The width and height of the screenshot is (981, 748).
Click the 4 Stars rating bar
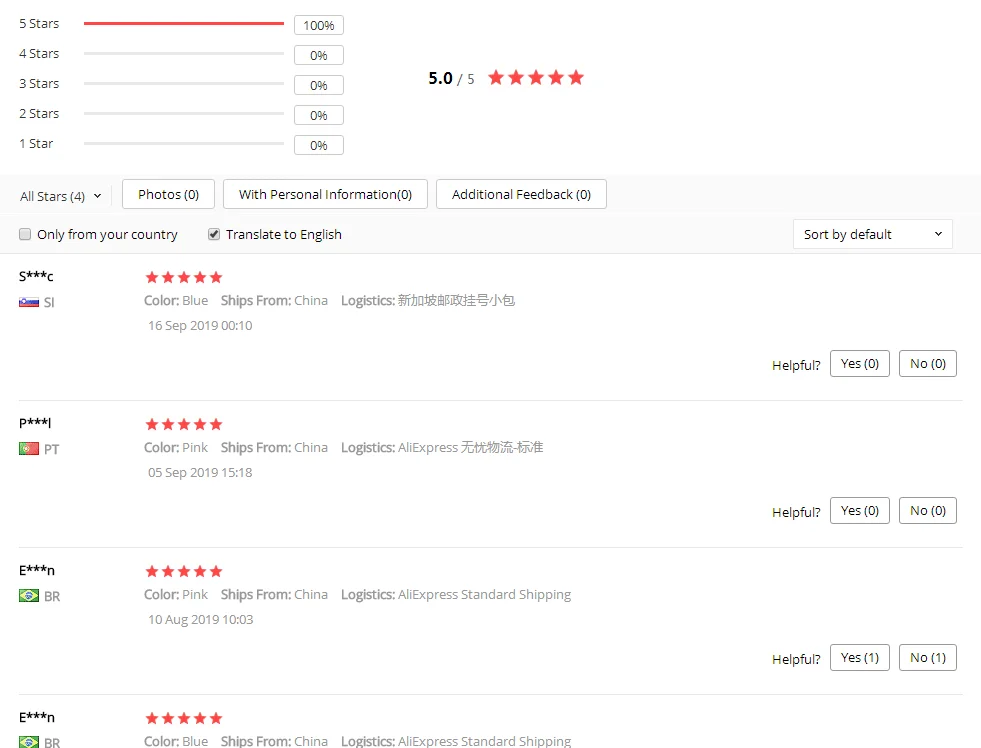[x=184, y=54]
